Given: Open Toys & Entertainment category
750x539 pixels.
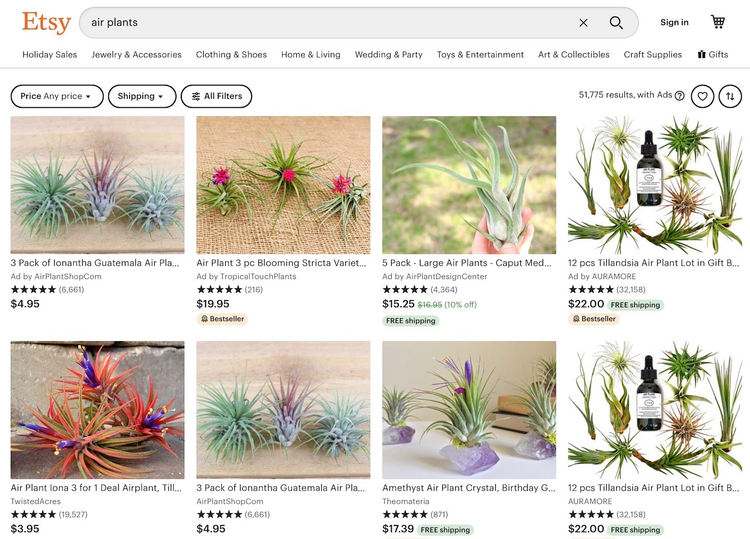Looking at the screenshot, I should [x=480, y=55].
